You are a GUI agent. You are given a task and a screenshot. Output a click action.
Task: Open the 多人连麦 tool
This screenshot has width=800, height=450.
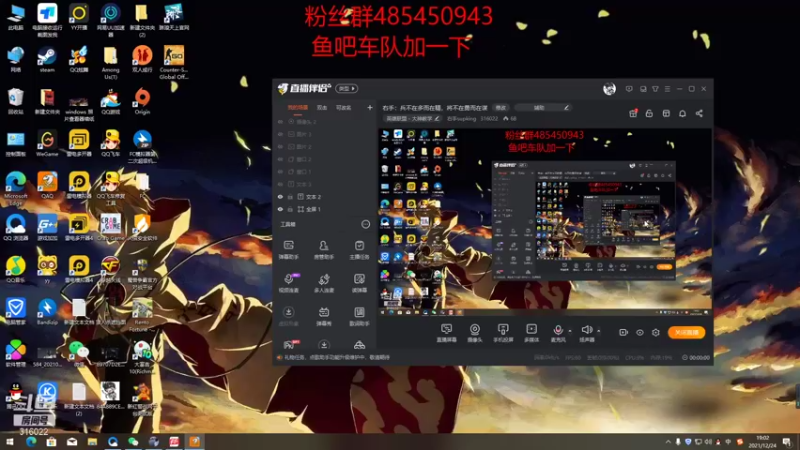tap(324, 283)
